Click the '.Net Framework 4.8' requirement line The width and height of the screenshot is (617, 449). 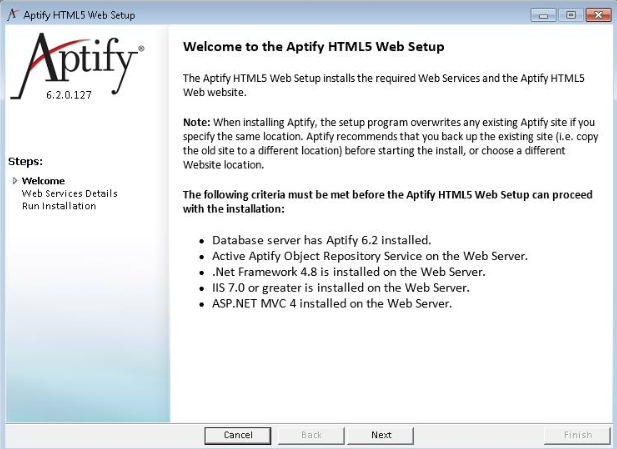click(x=349, y=272)
